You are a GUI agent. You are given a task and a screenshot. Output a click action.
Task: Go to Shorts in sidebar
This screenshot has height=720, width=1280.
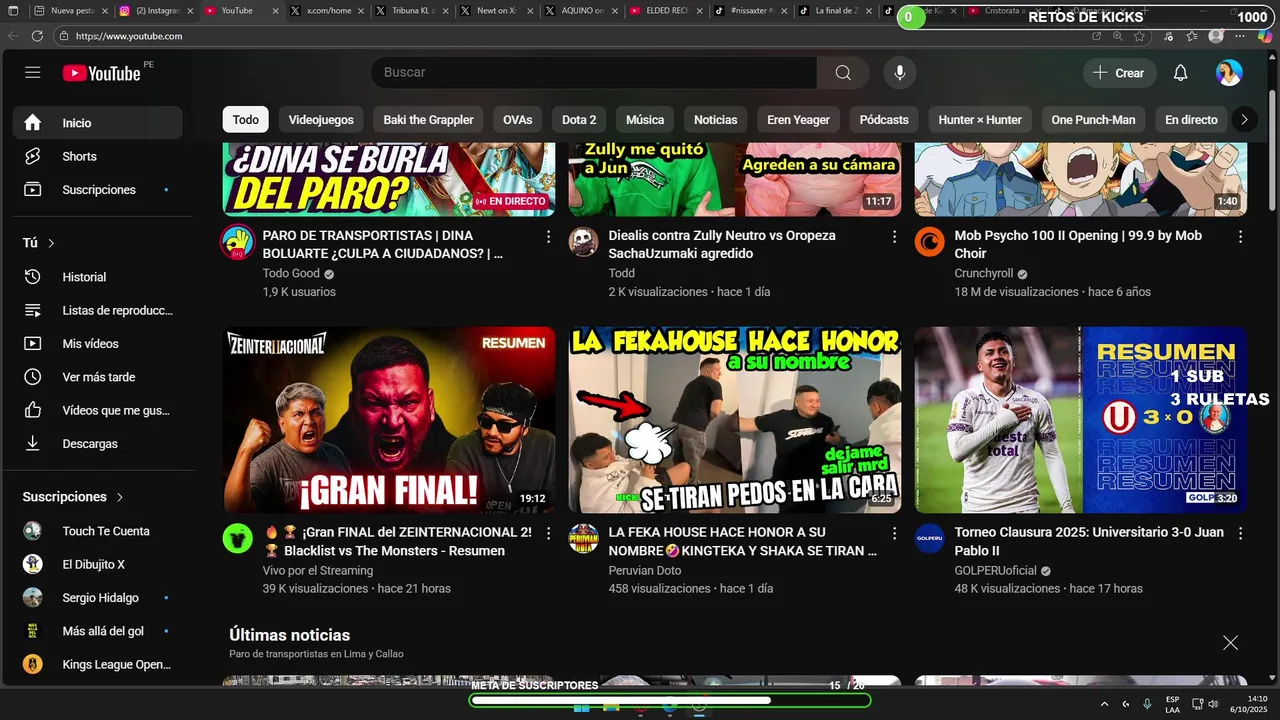pyautogui.click(x=98, y=156)
